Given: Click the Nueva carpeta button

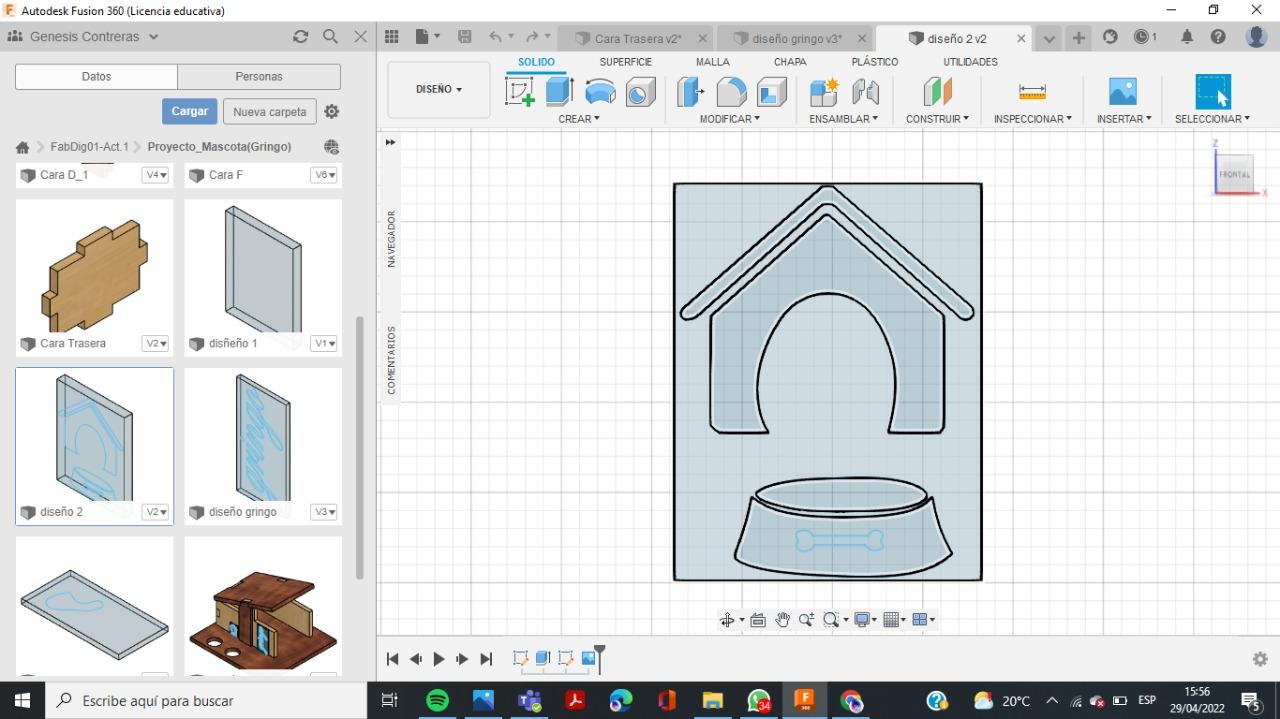Looking at the screenshot, I should click(x=269, y=112).
